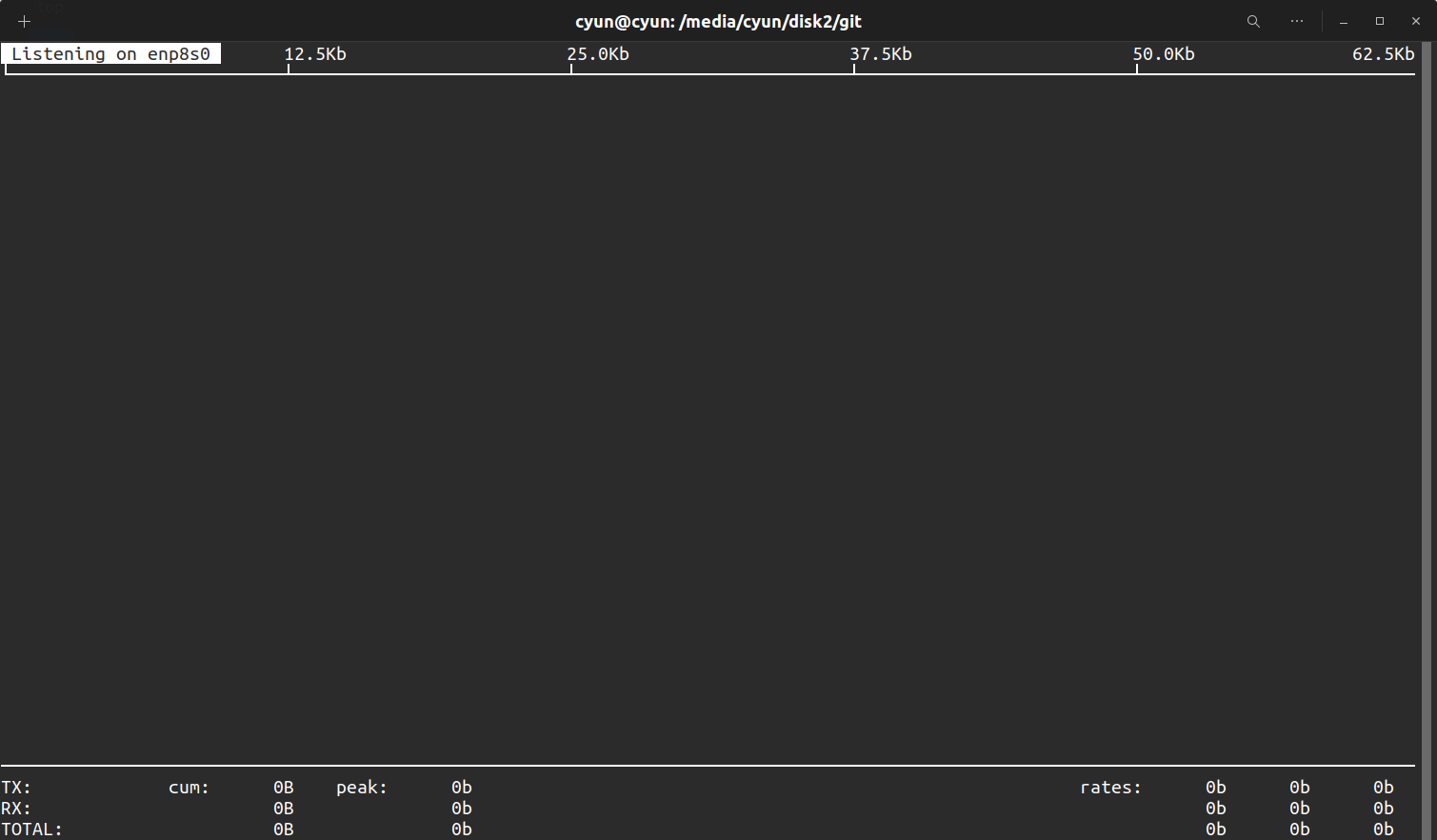Screen dimensions: 1437x840
Task: Click the middle RX rates 0b value
Action: pyautogui.click(x=1300, y=809)
